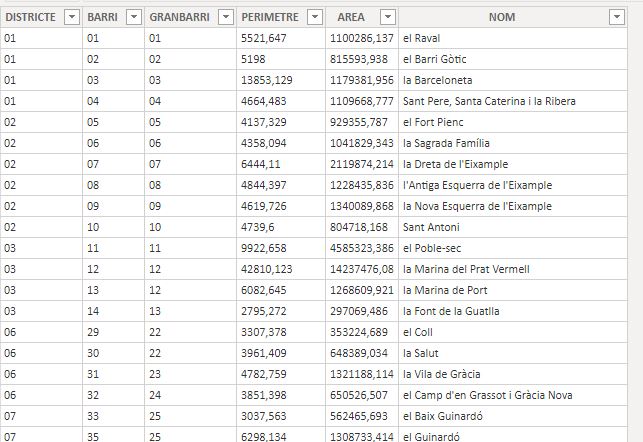
Task: Click the cell containing el Raval
Action: coord(513,38)
